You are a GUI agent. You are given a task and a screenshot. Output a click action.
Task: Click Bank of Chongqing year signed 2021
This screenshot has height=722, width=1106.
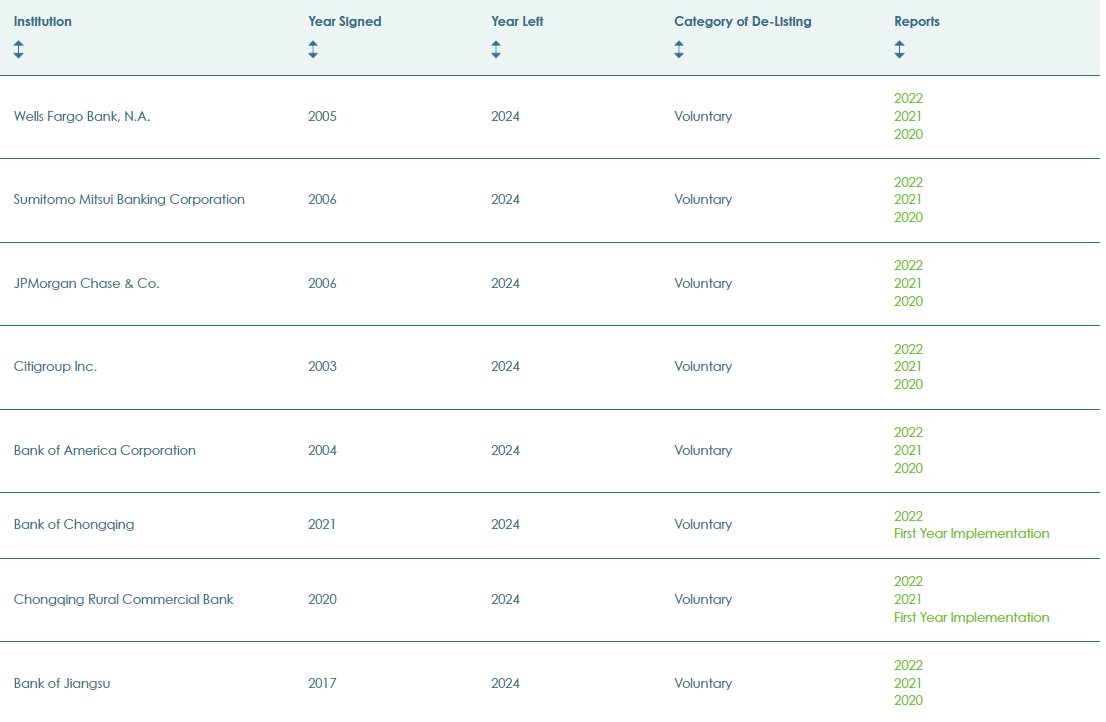tap(322, 525)
